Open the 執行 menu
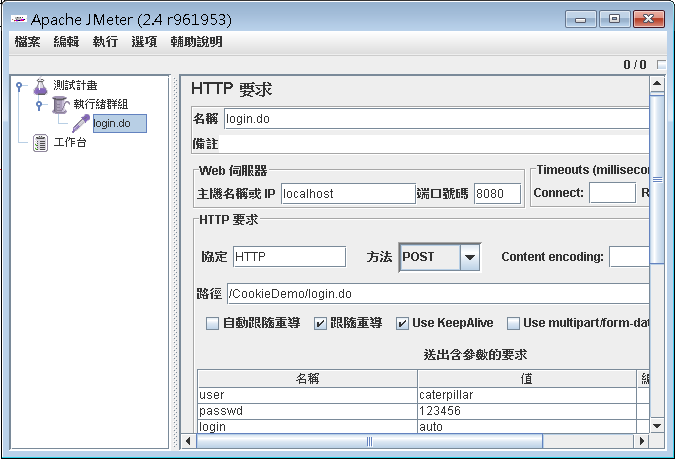The height and width of the screenshot is (460, 675). click(105, 42)
